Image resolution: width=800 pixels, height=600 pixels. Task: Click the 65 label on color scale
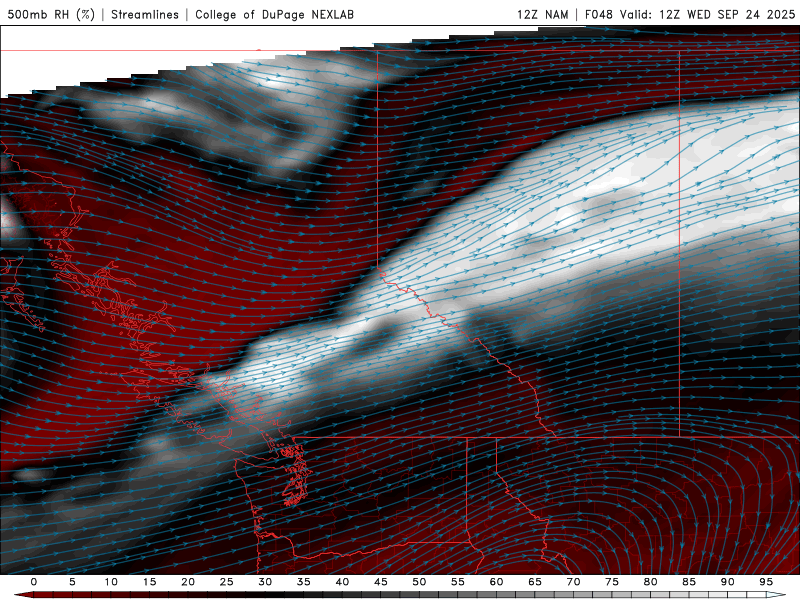(x=535, y=582)
